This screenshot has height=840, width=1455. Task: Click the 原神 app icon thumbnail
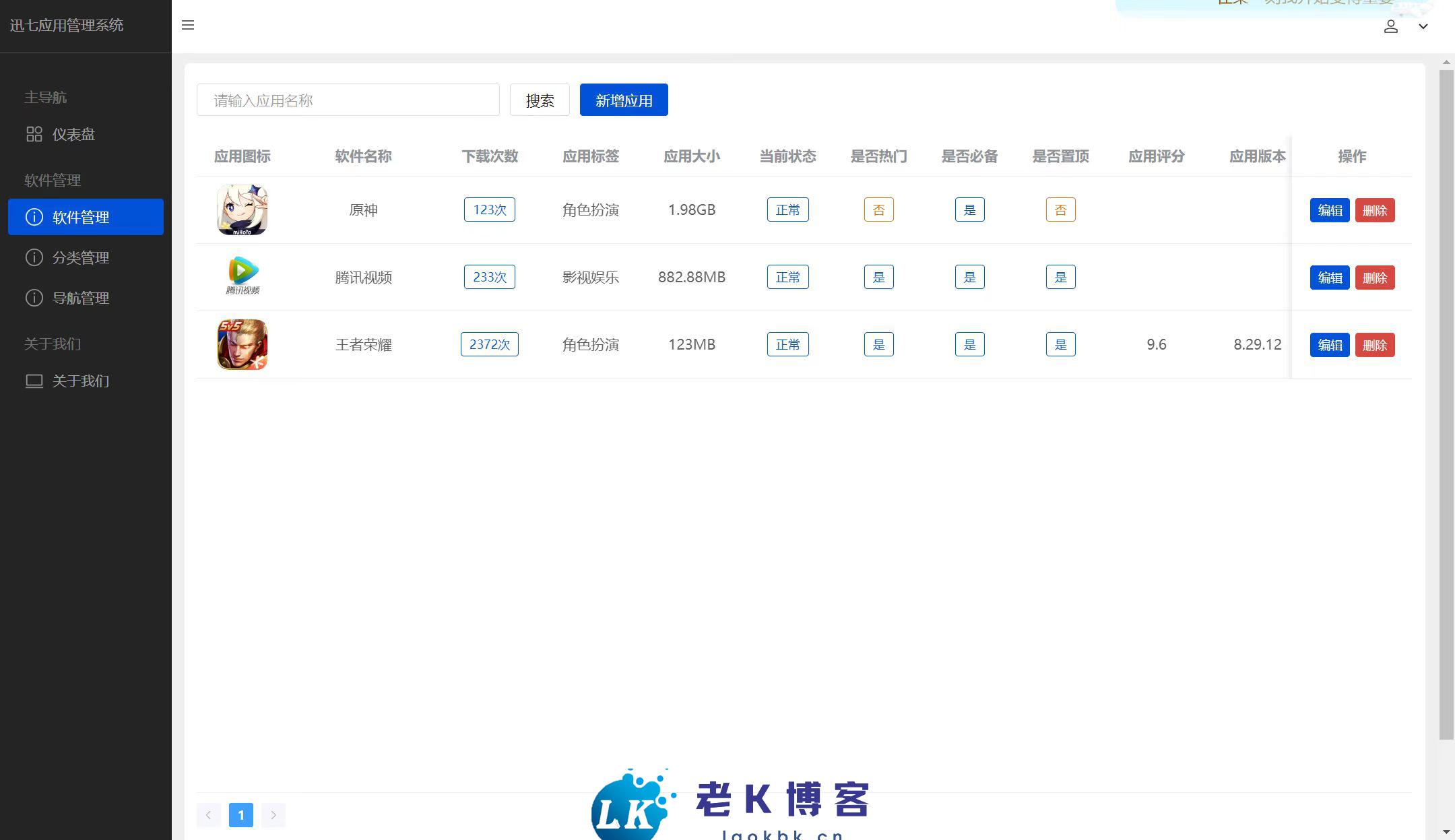242,210
